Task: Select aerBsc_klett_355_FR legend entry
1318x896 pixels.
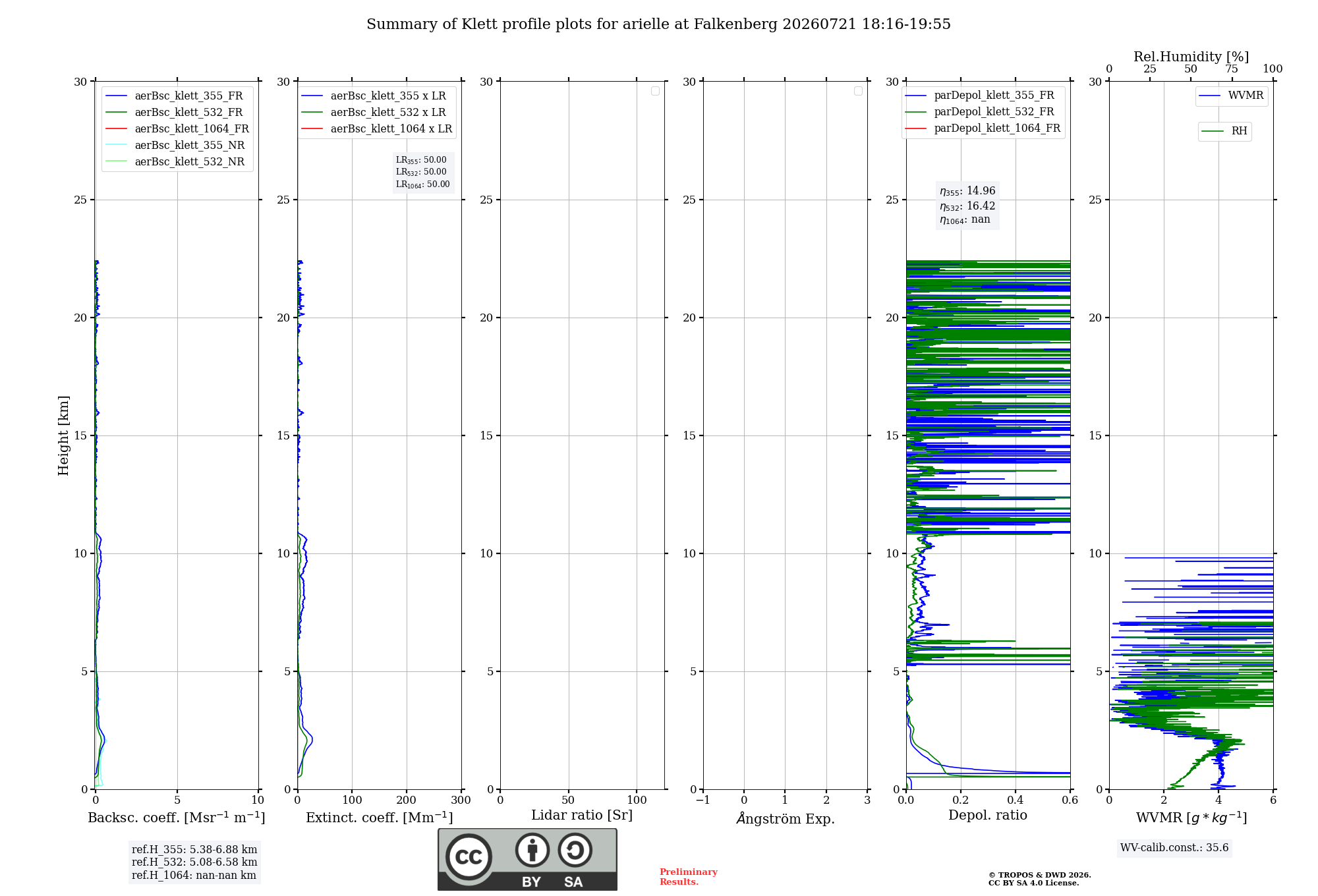Action: click(x=175, y=96)
